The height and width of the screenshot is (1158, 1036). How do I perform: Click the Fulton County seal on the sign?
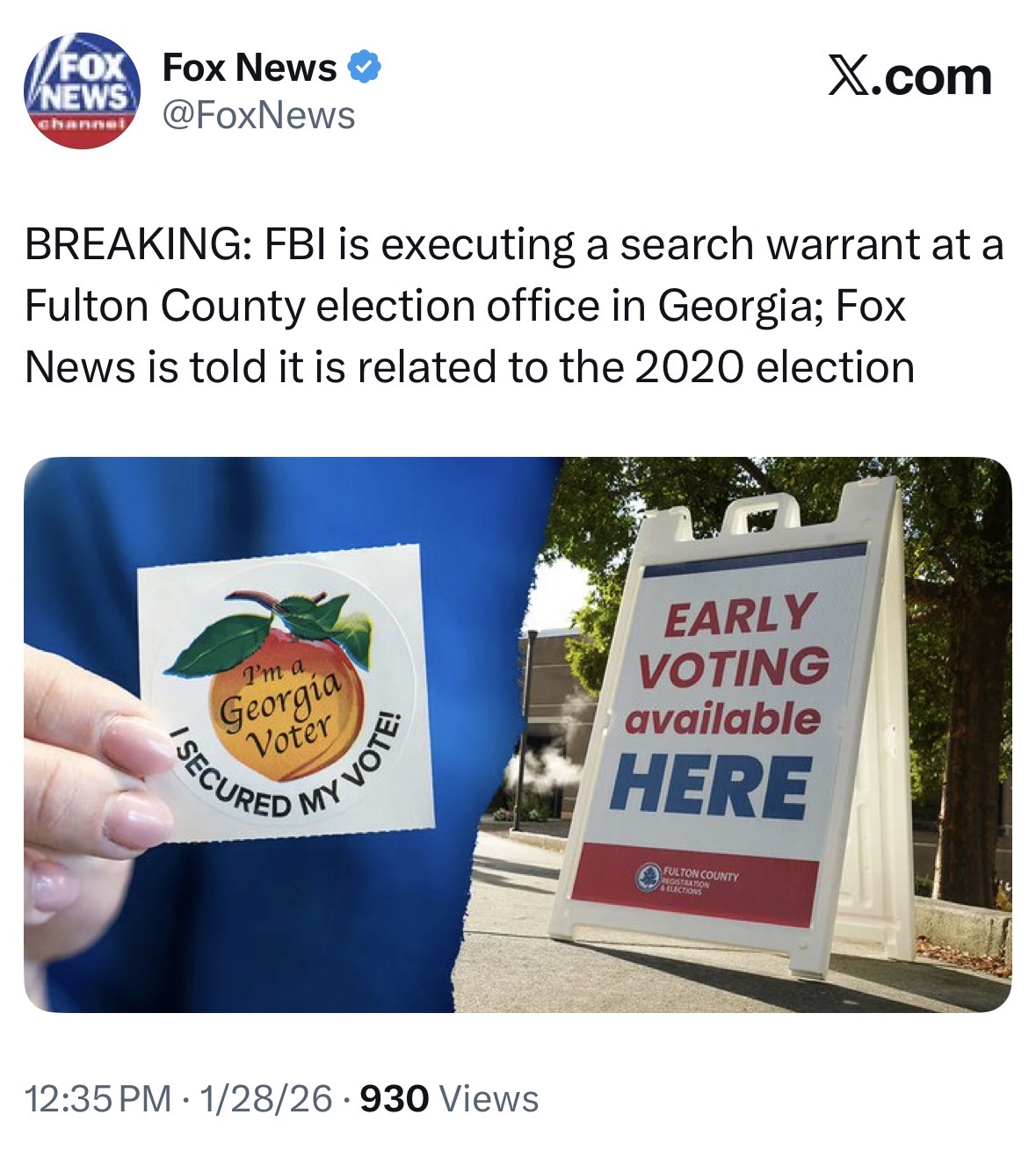tap(649, 876)
